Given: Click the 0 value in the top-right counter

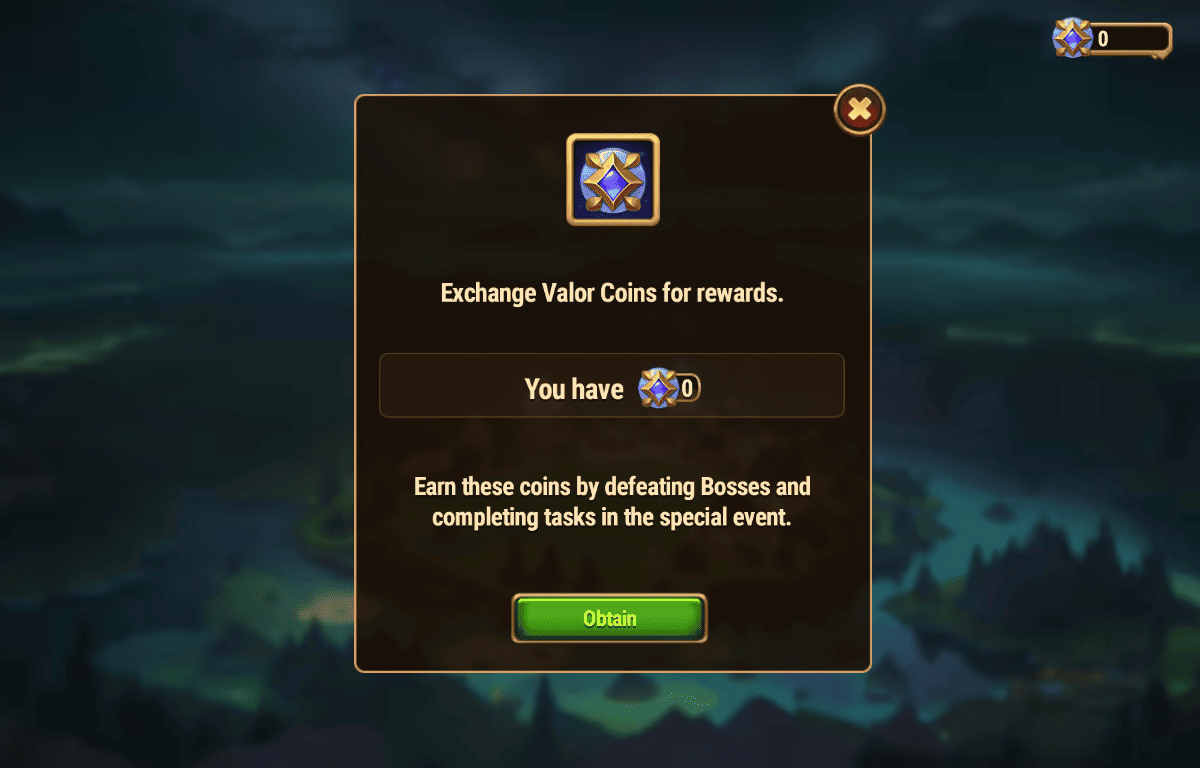Looking at the screenshot, I should point(1103,39).
